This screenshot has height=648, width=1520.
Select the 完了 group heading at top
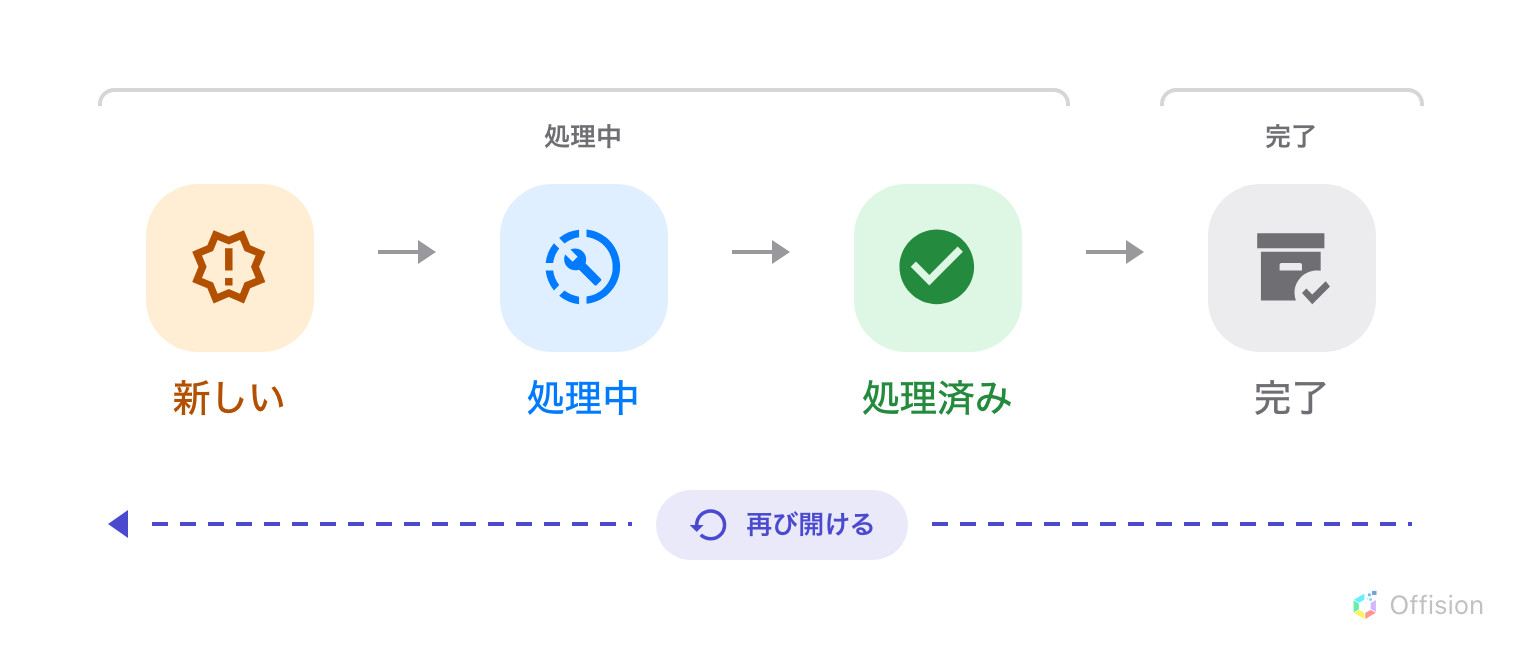coord(1291,137)
